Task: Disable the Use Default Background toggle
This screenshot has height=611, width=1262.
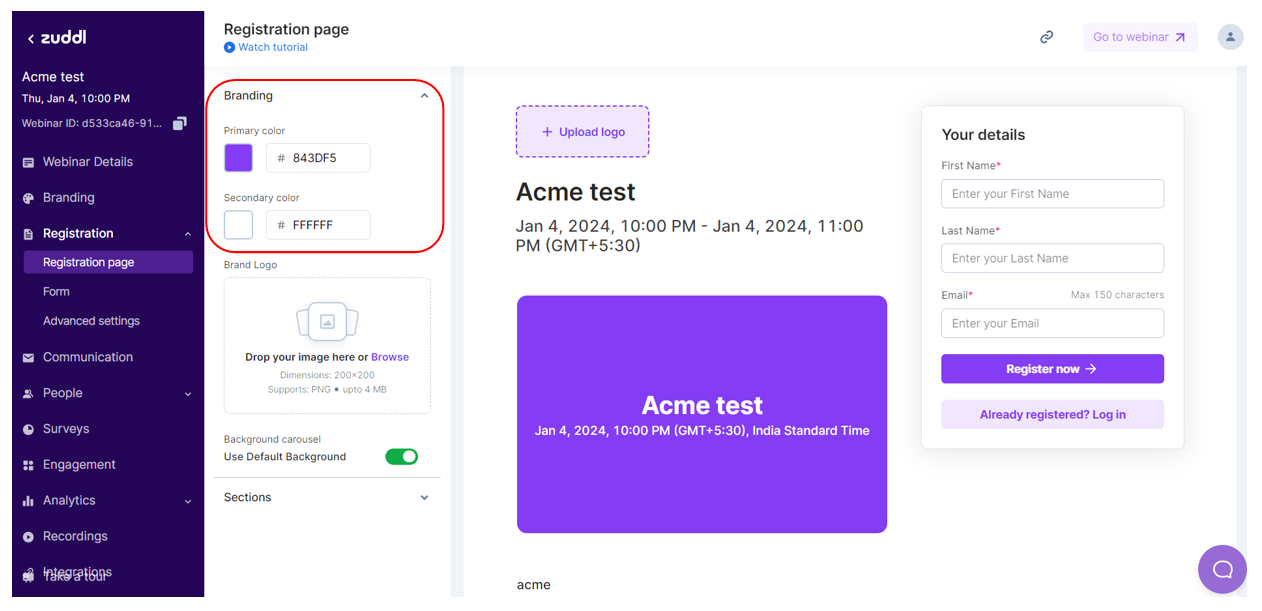Action: pos(401,457)
